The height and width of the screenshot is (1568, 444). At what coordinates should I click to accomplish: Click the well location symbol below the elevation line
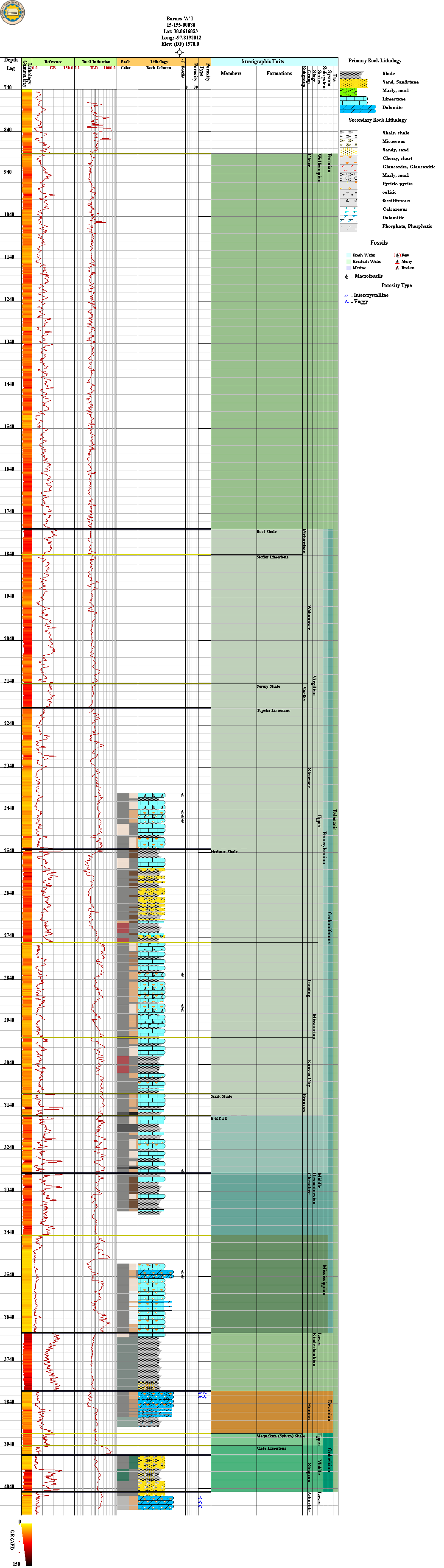(x=180, y=52)
